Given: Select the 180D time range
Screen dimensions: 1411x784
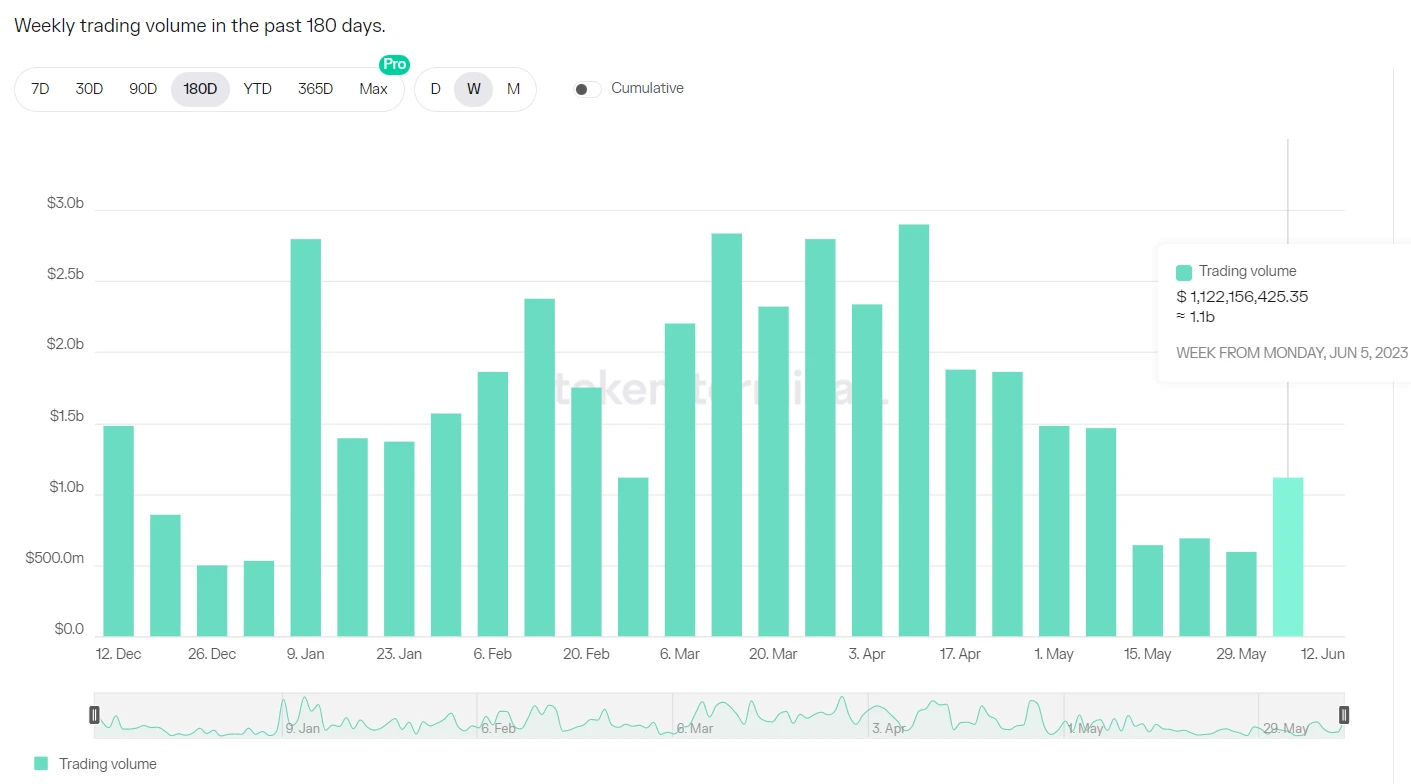Looking at the screenshot, I should click(200, 89).
